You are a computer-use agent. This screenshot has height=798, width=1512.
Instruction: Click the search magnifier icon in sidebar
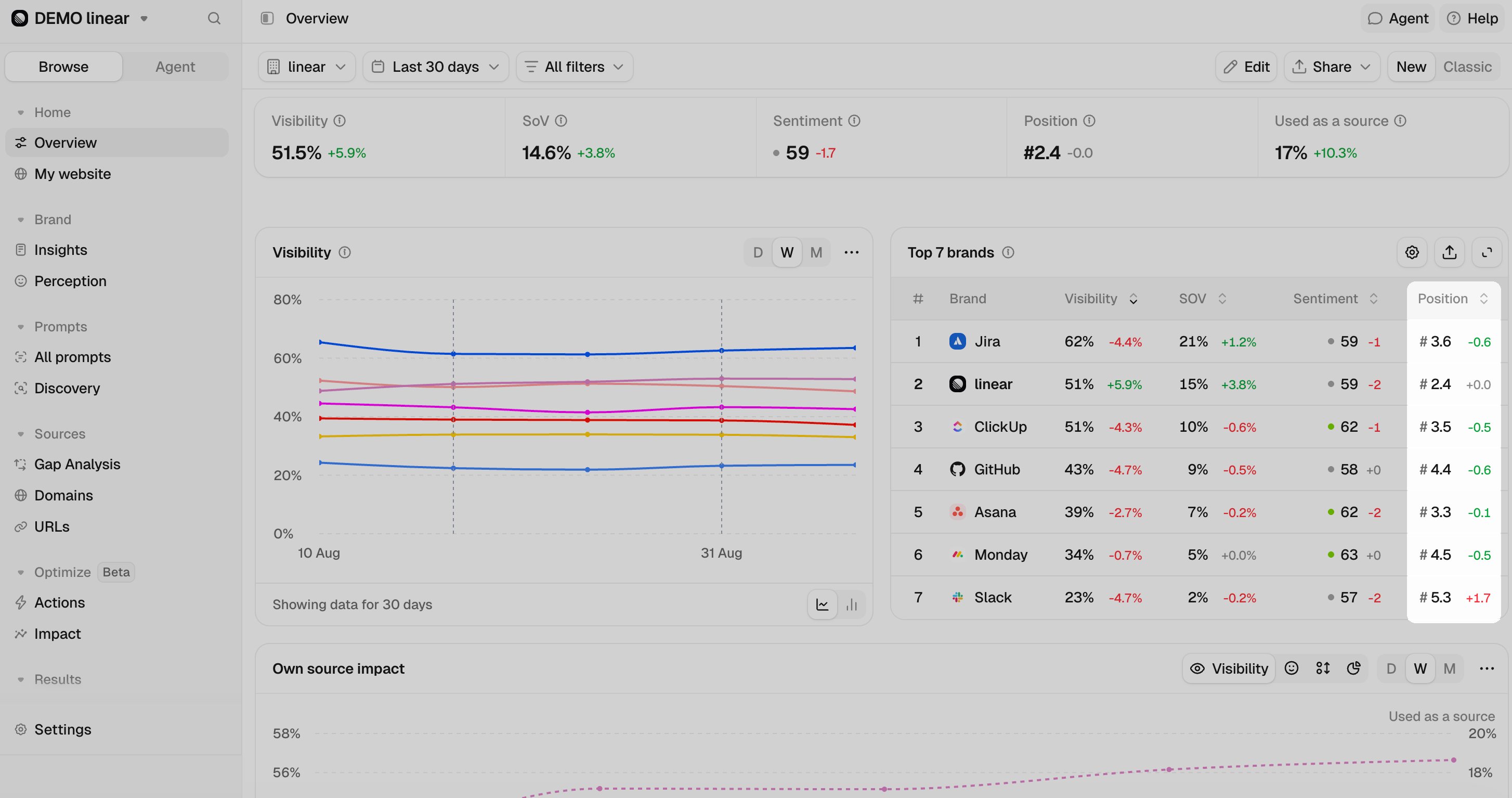click(214, 18)
